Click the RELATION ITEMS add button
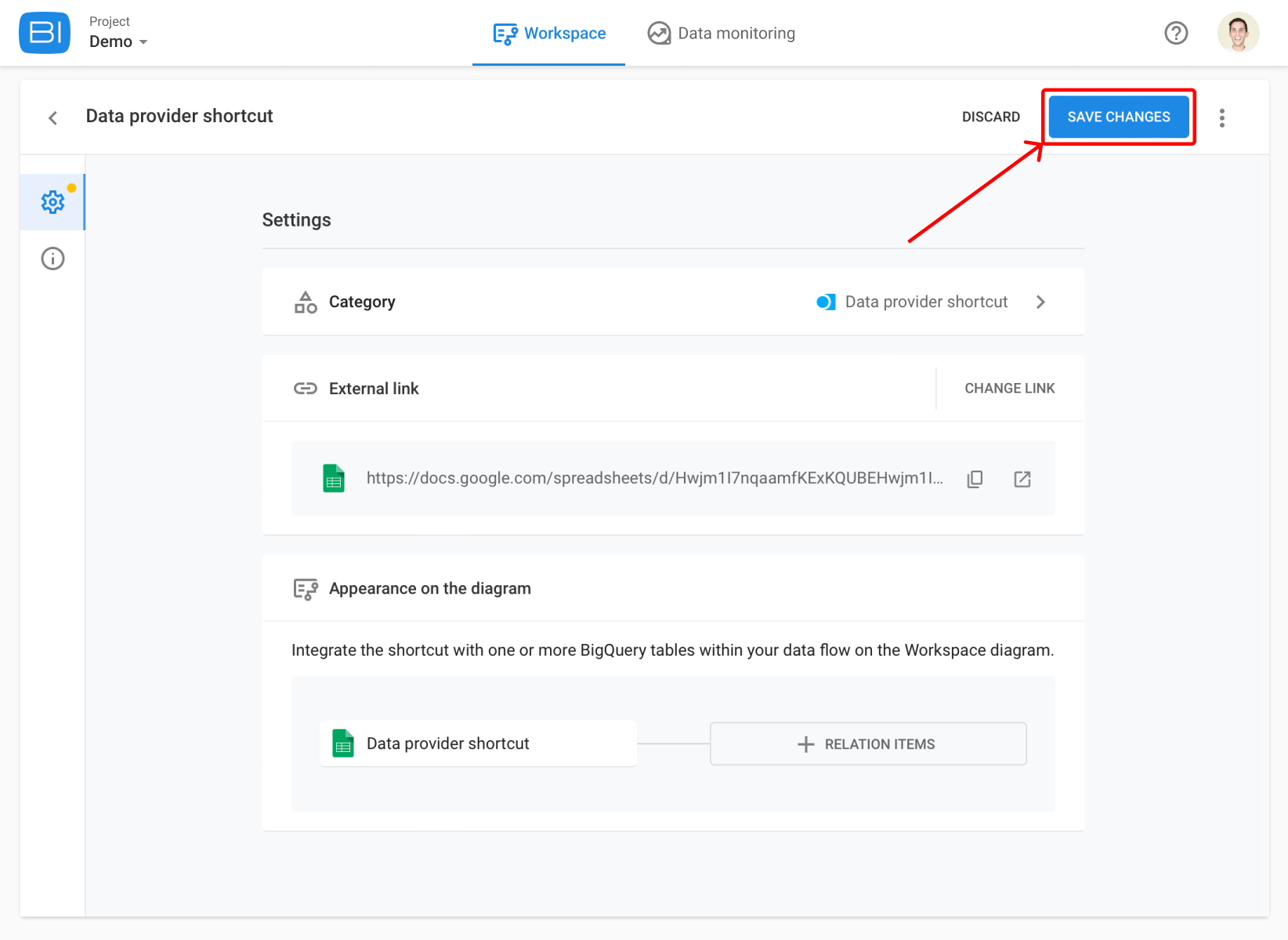 tap(868, 744)
